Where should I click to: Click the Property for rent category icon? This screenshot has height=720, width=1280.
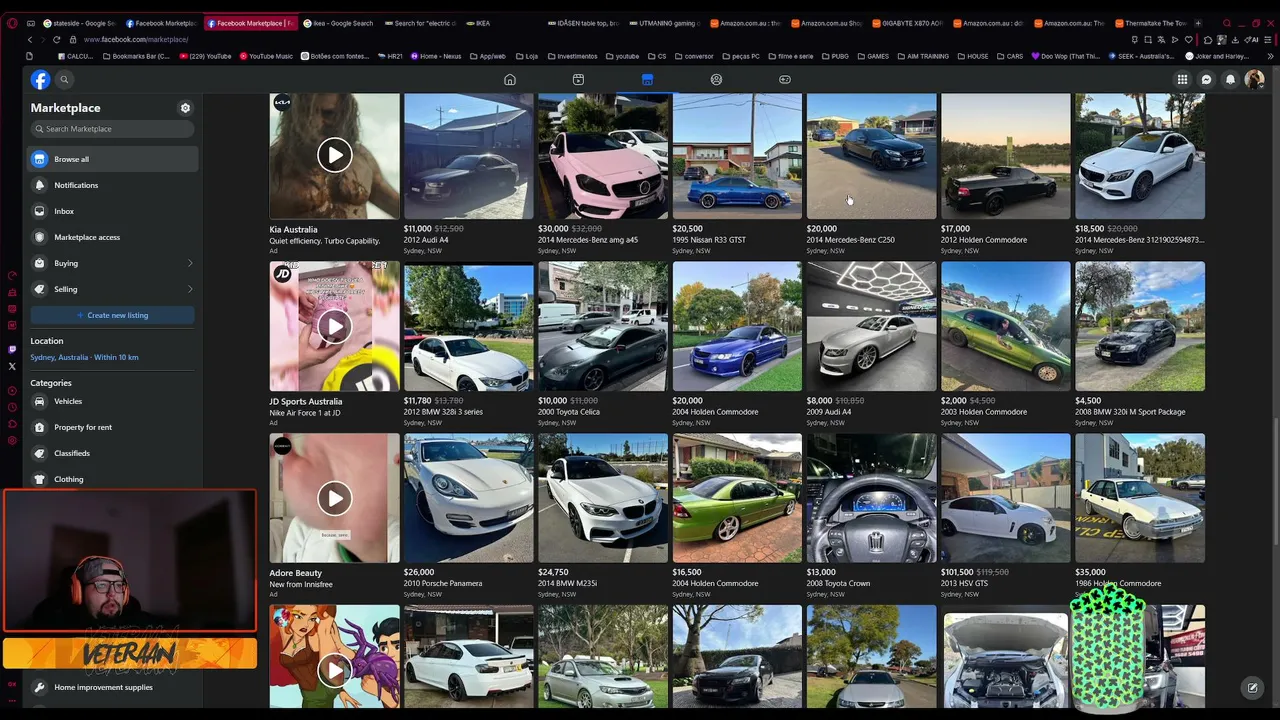(39, 427)
